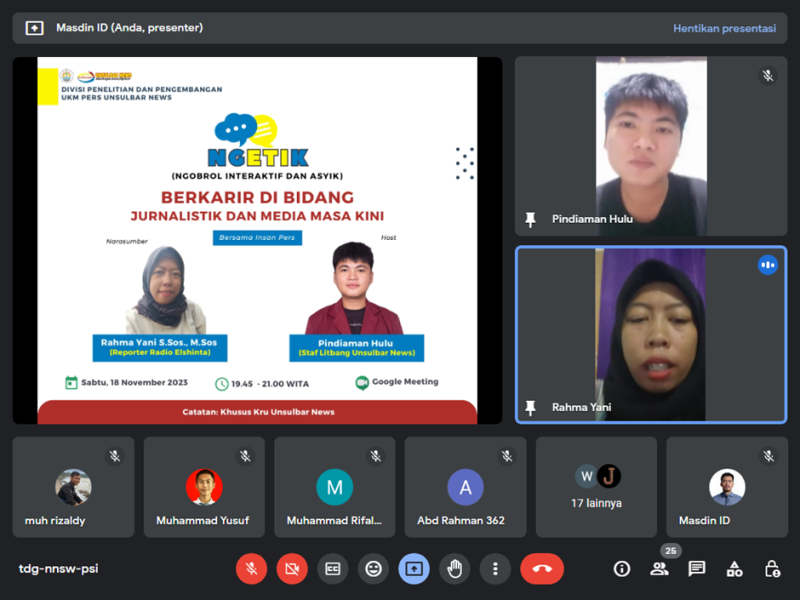Click Hentikan presentasi link
Image resolution: width=800 pixels, height=600 pixels.
click(x=724, y=28)
